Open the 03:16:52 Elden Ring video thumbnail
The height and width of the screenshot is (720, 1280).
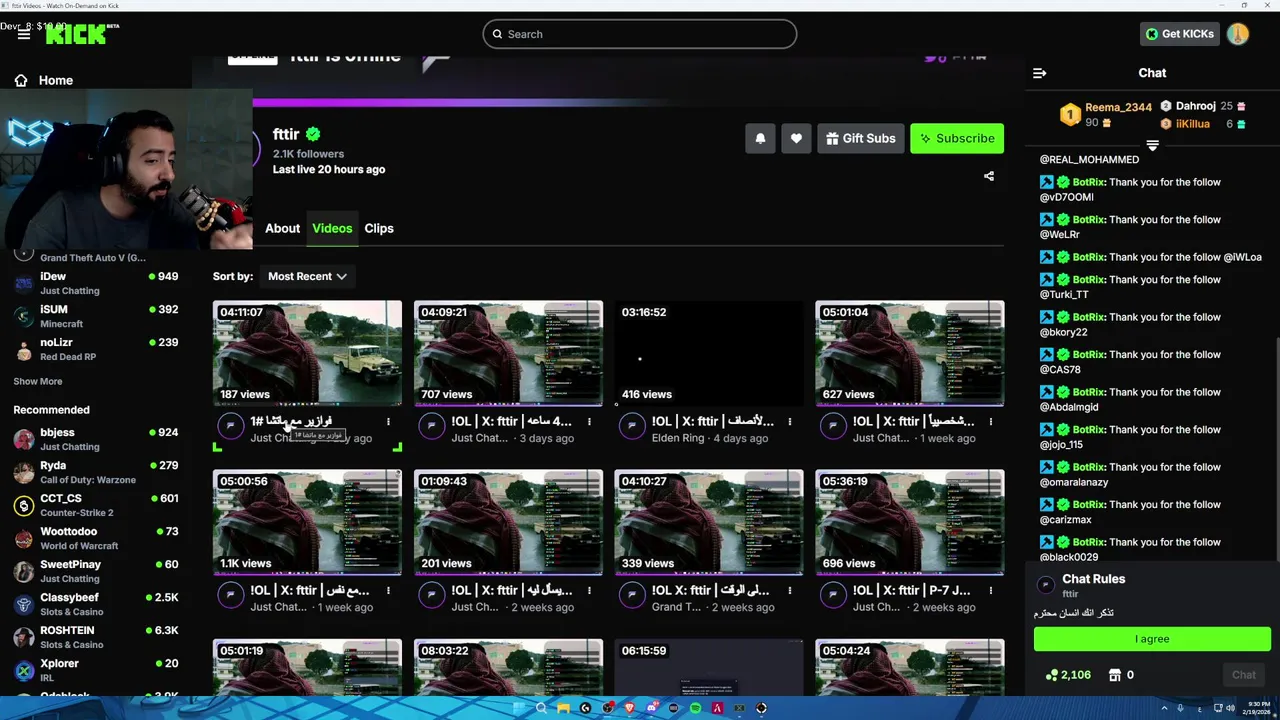pyautogui.click(x=709, y=353)
